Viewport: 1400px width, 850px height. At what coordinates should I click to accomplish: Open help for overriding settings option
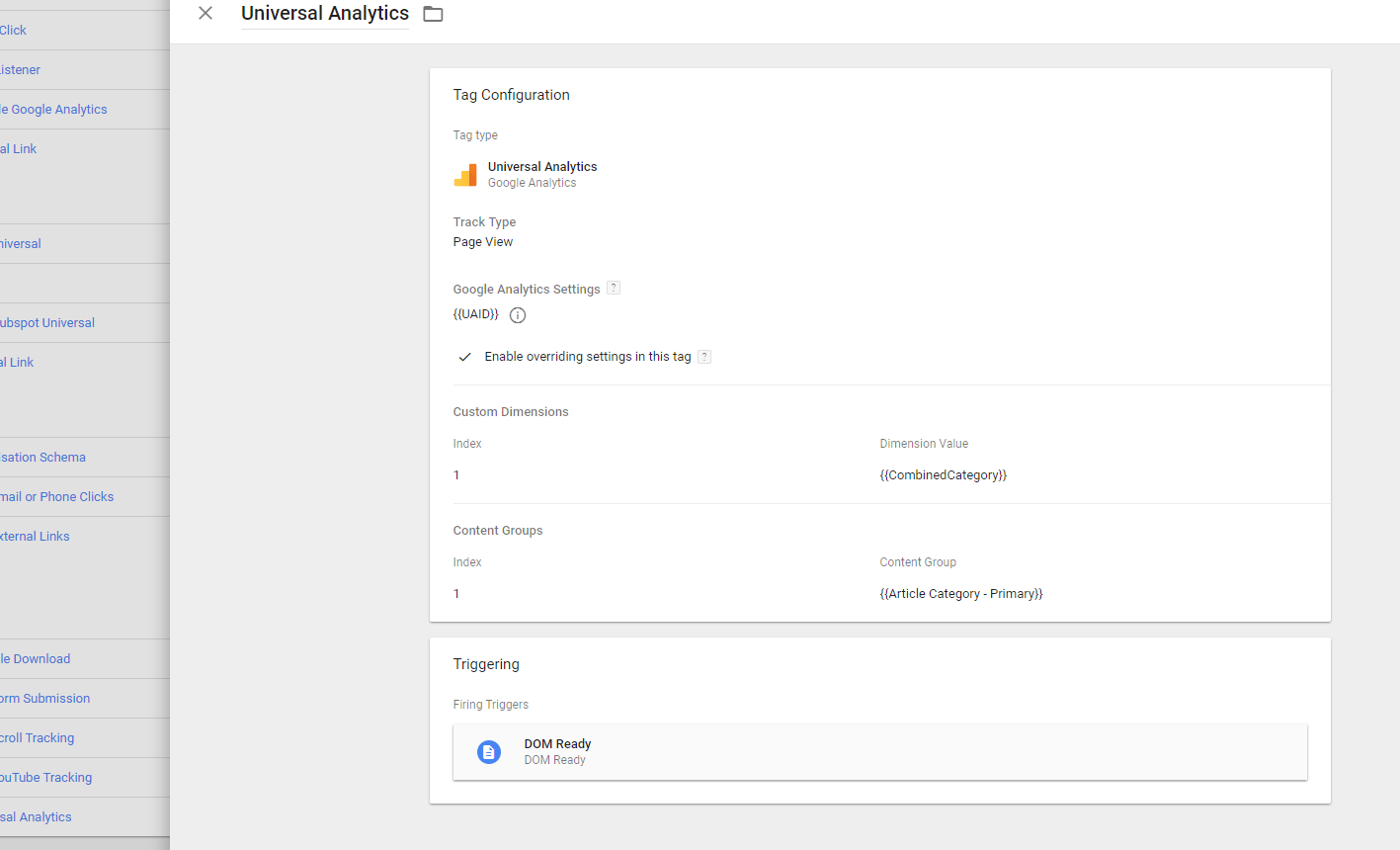pos(704,357)
